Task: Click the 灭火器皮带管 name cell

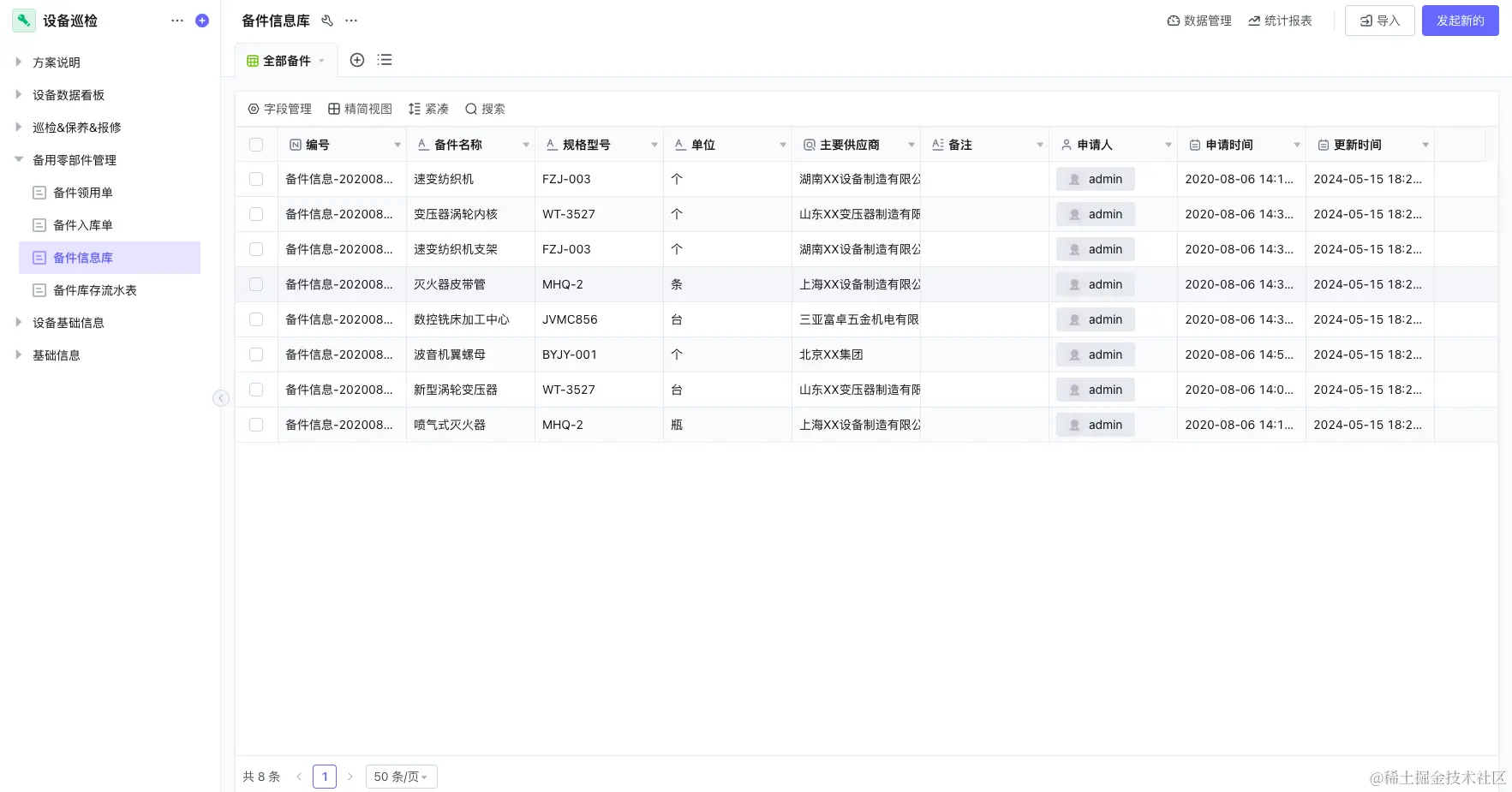Action: click(x=470, y=284)
